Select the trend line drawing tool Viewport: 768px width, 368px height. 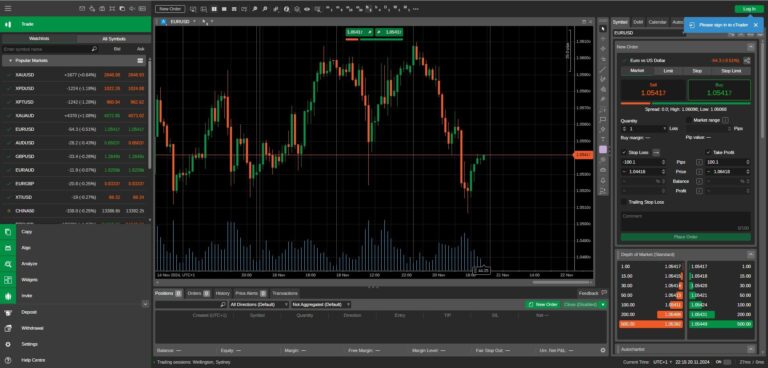point(603,69)
